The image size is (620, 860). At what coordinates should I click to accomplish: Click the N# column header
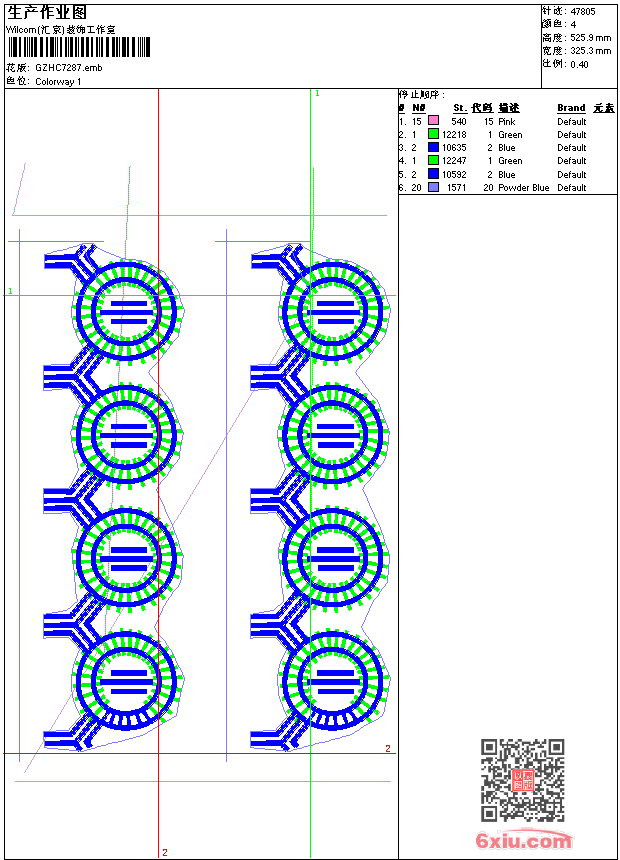click(x=419, y=108)
